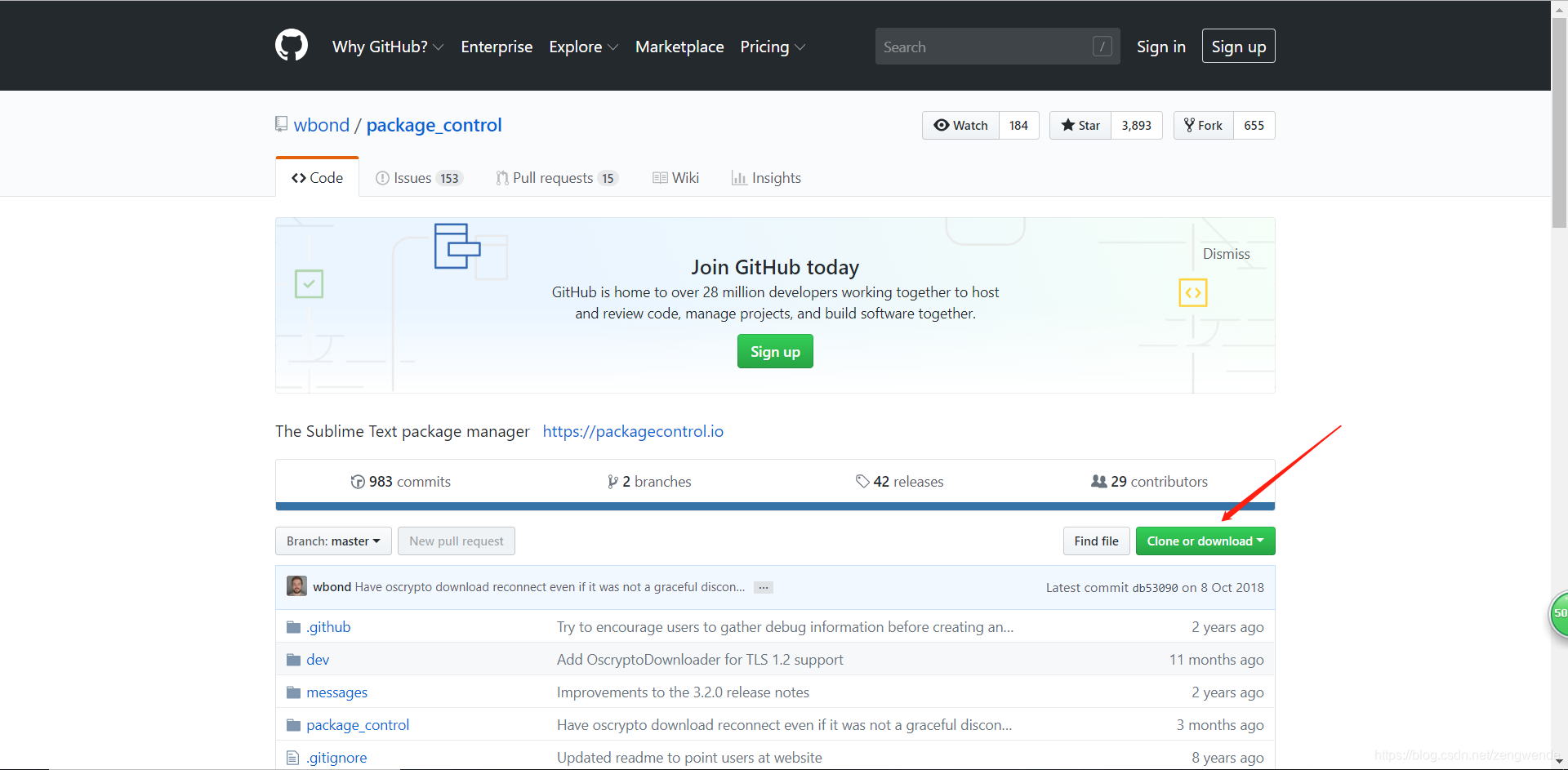The image size is (1568, 770).
Task: Click the contributors people icon
Action: tap(1099, 482)
